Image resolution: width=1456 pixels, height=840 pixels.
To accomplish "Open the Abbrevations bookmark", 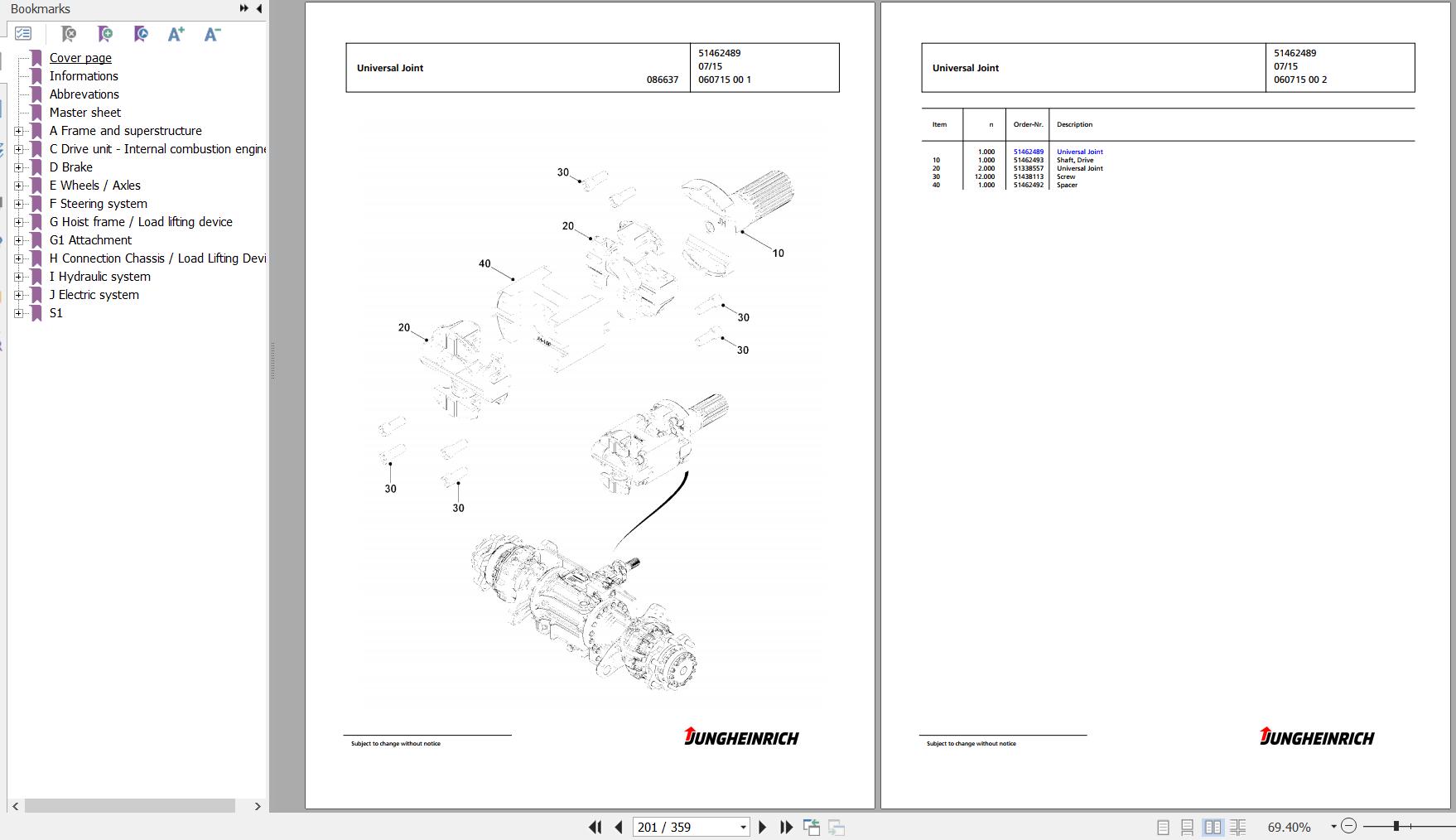I will (x=84, y=94).
